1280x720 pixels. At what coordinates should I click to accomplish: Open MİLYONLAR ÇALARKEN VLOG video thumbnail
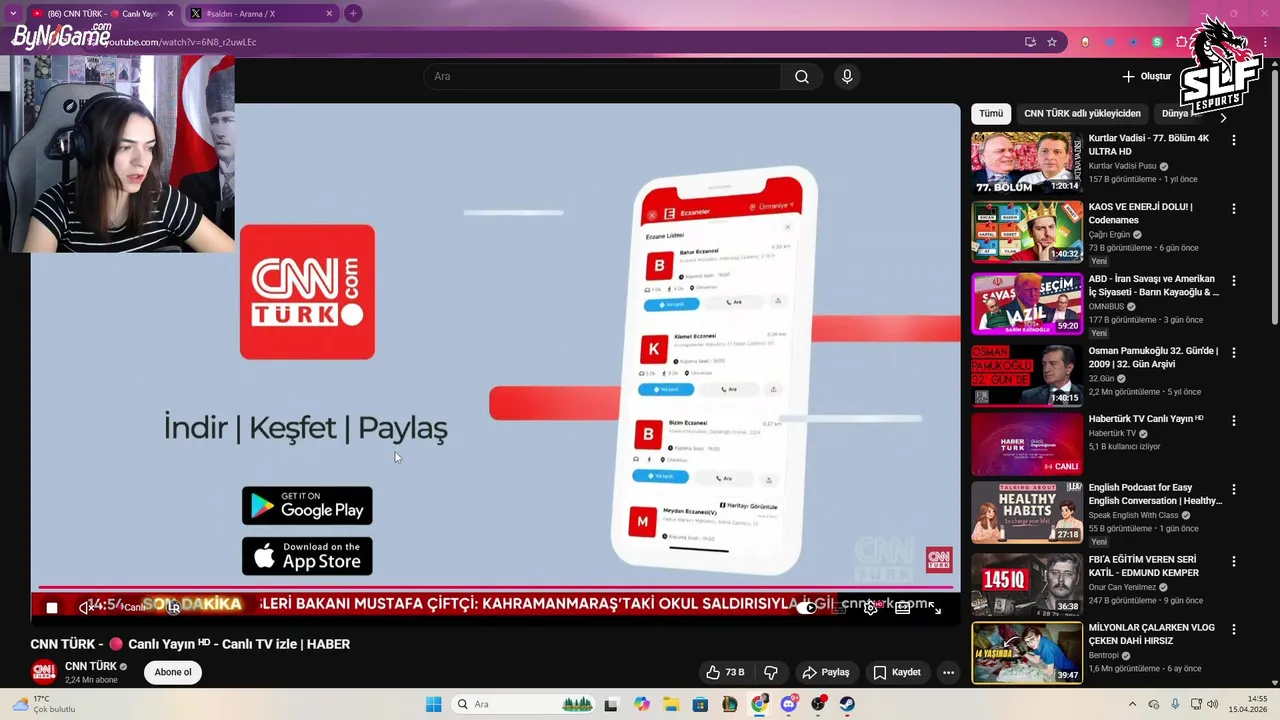[1027, 653]
